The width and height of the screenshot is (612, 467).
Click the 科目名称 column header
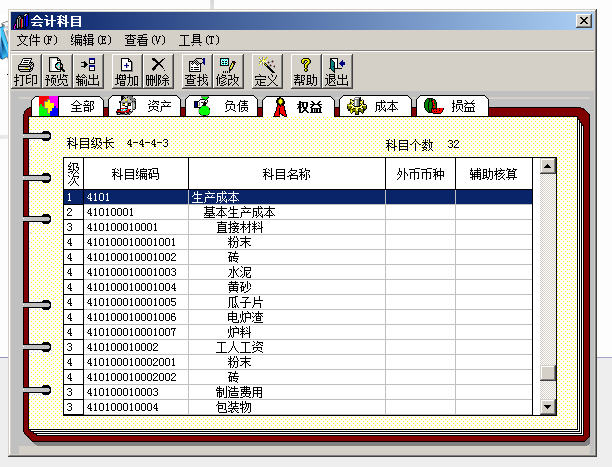(287, 174)
